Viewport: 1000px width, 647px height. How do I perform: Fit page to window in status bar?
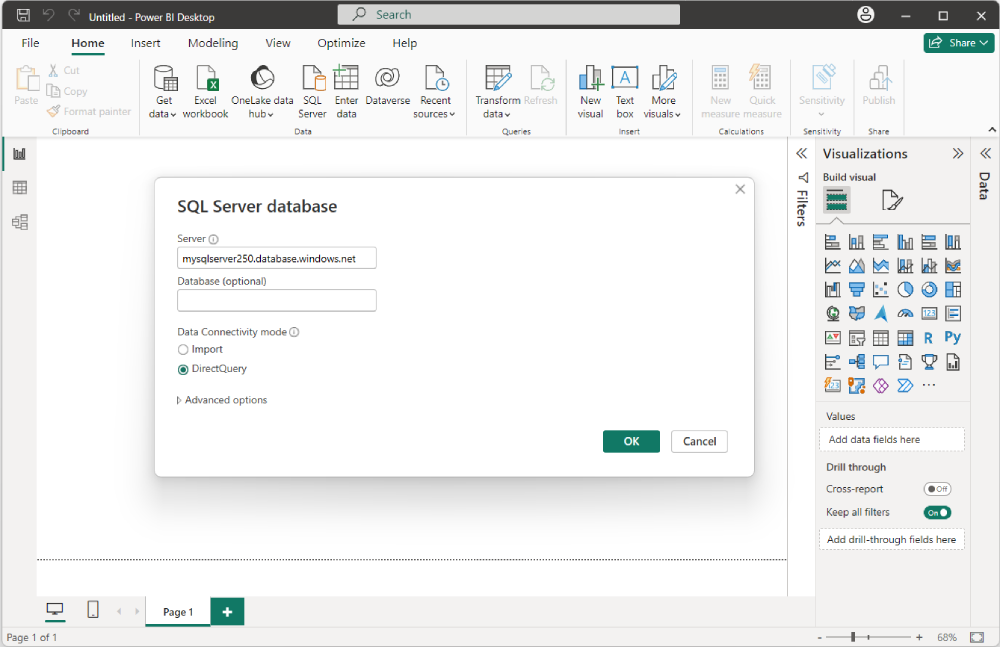(x=977, y=637)
